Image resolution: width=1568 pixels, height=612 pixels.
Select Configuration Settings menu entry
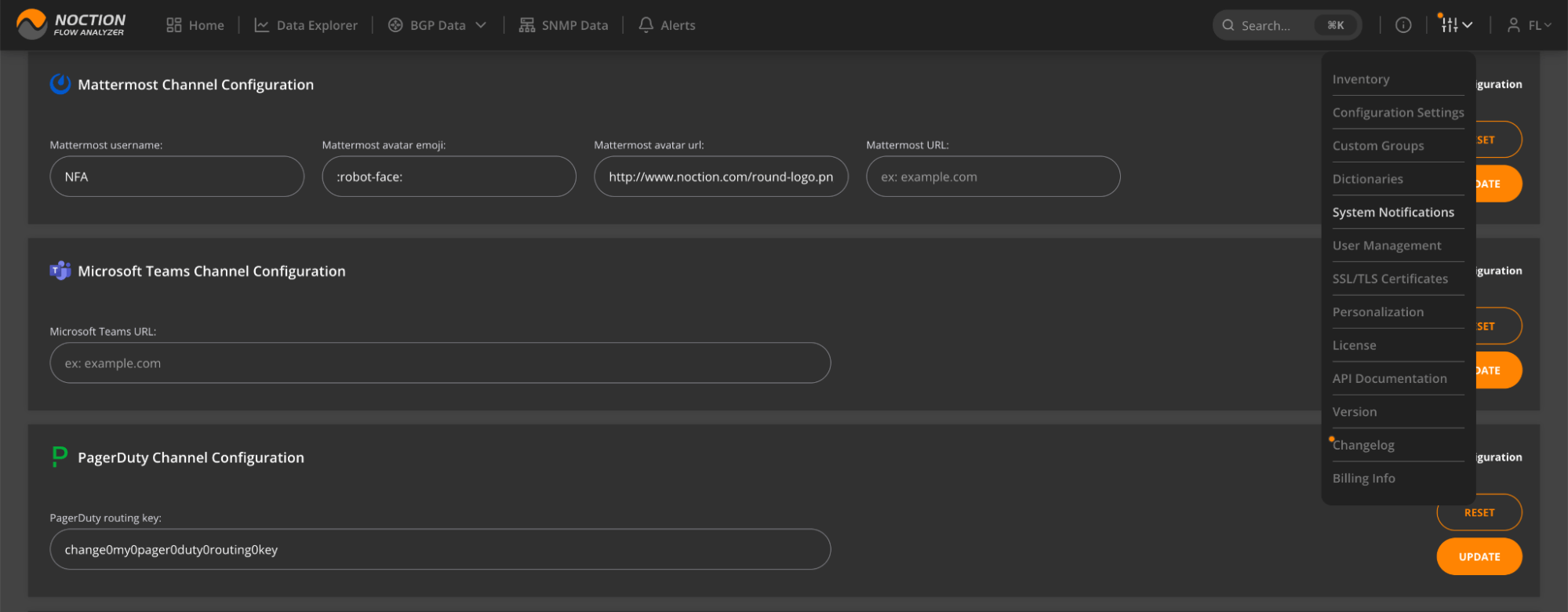coord(1398,112)
